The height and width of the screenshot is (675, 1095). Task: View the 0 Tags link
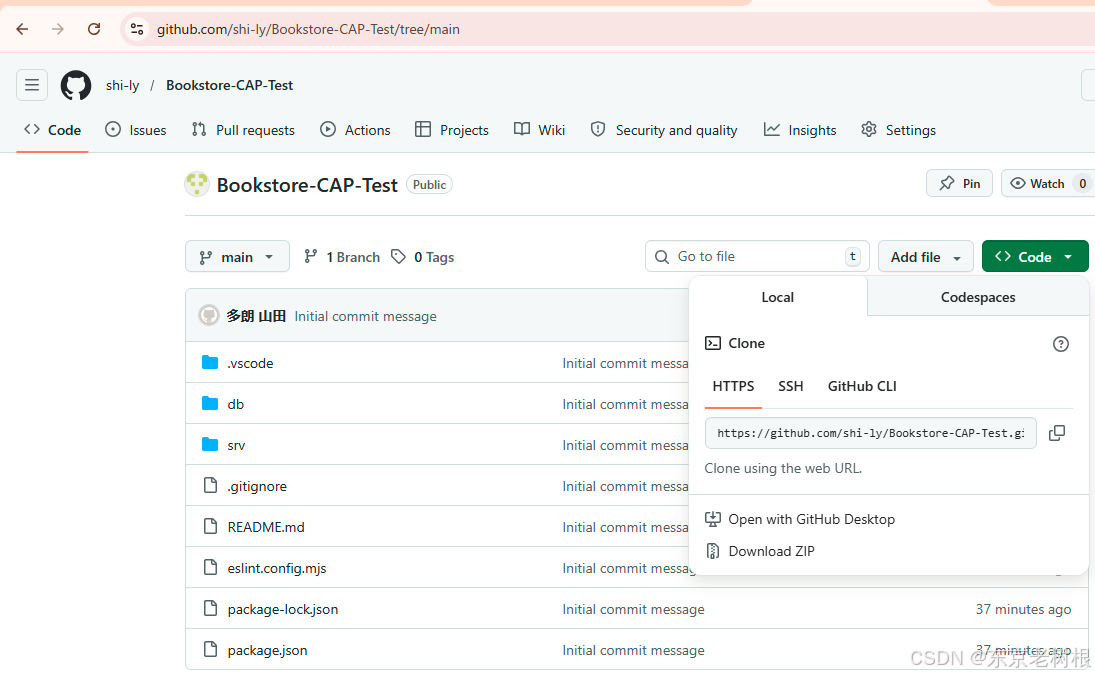pyautogui.click(x=422, y=257)
